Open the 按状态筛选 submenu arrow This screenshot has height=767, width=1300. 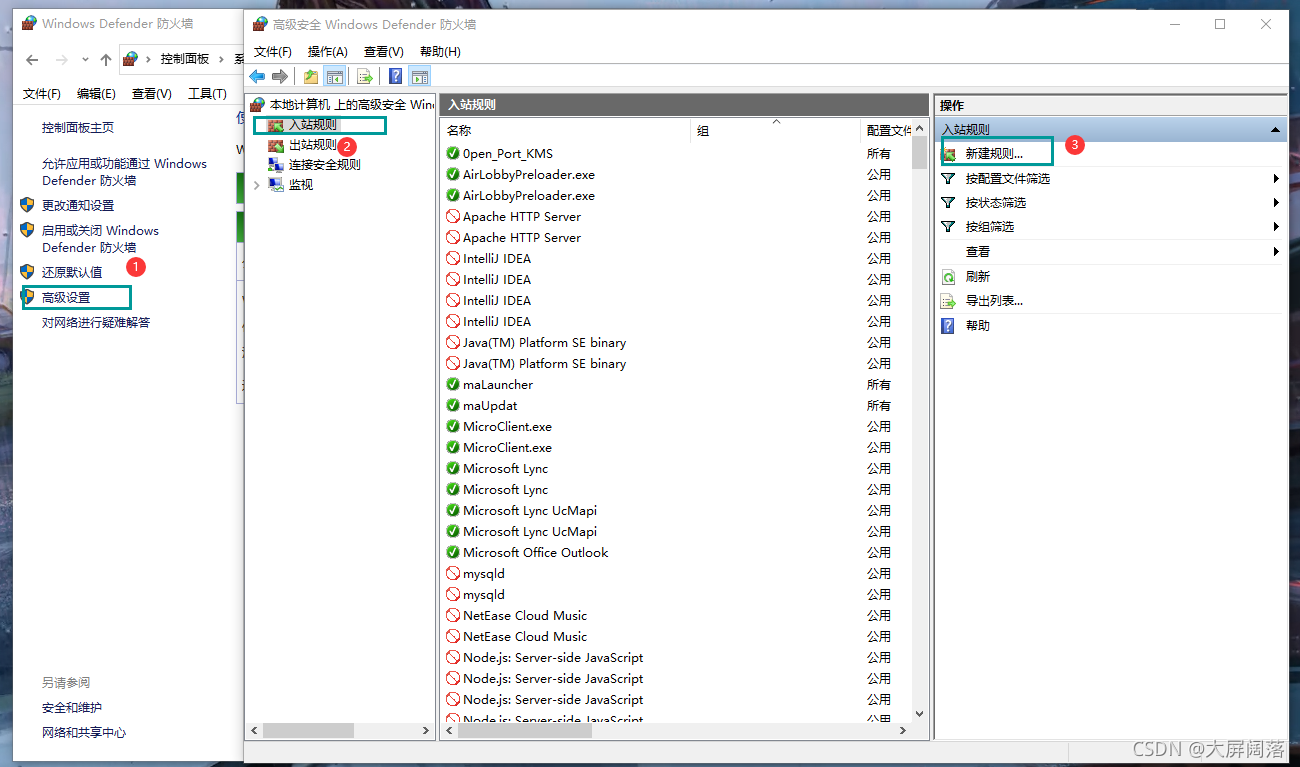[x=1277, y=202]
